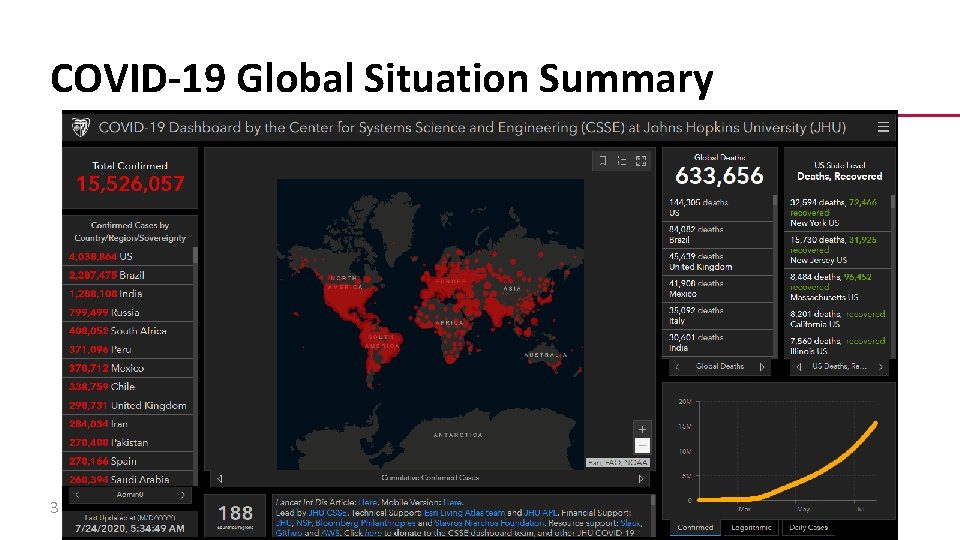Open the Lancet Inf Dis Article Here link
Image resolution: width=960 pixels, height=540 pixels.
coord(367,502)
